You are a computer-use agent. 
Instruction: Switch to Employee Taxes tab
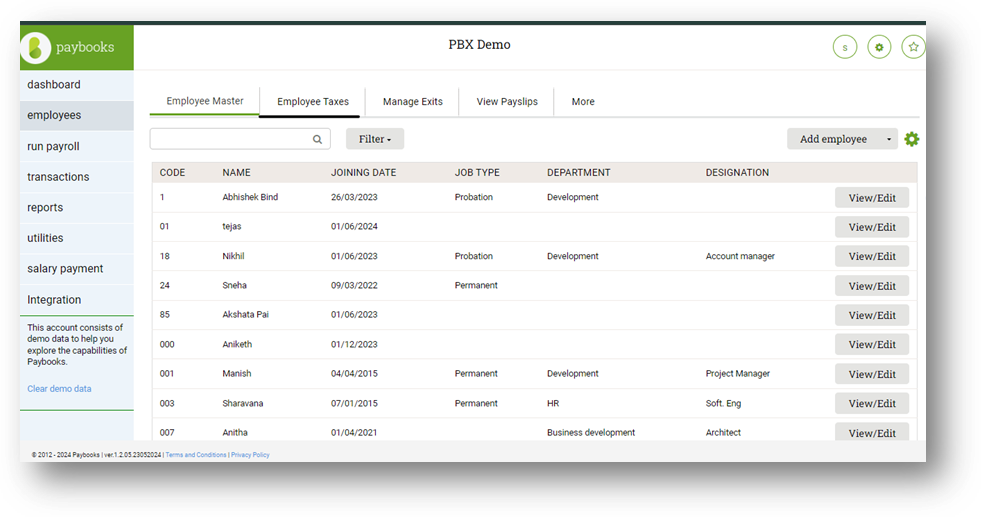[x=313, y=101]
